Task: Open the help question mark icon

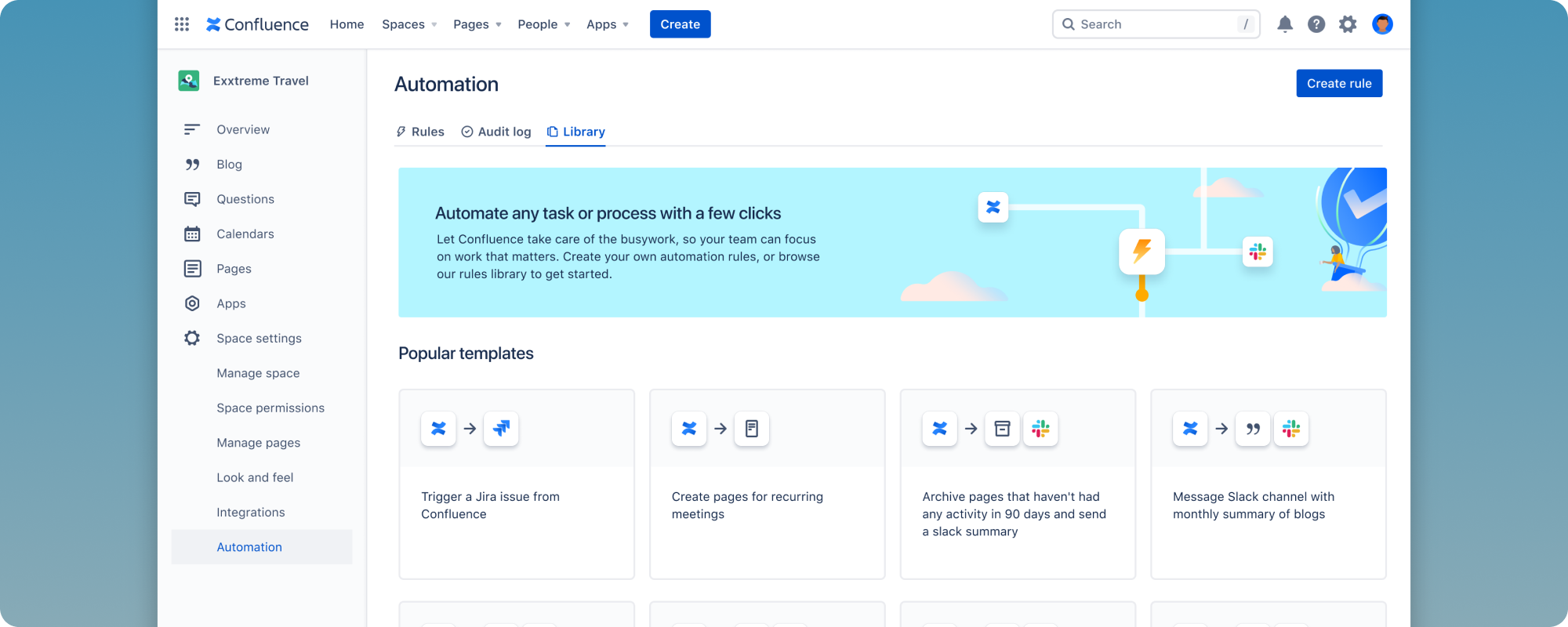Action: tap(1316, 24)
